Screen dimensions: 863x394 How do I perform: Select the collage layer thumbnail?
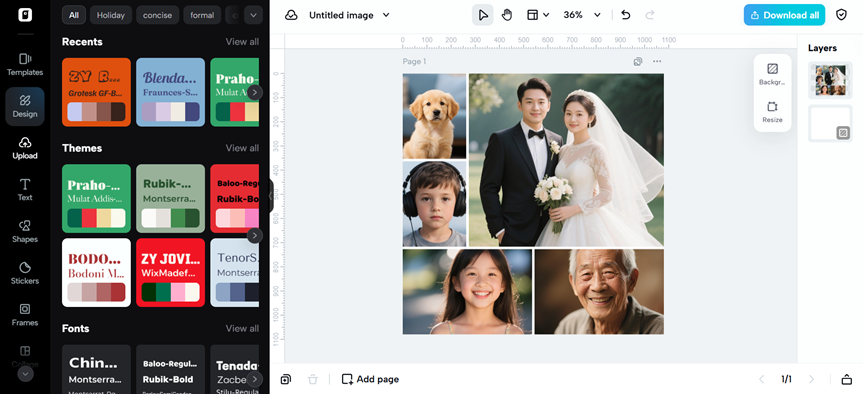[830, 80]
